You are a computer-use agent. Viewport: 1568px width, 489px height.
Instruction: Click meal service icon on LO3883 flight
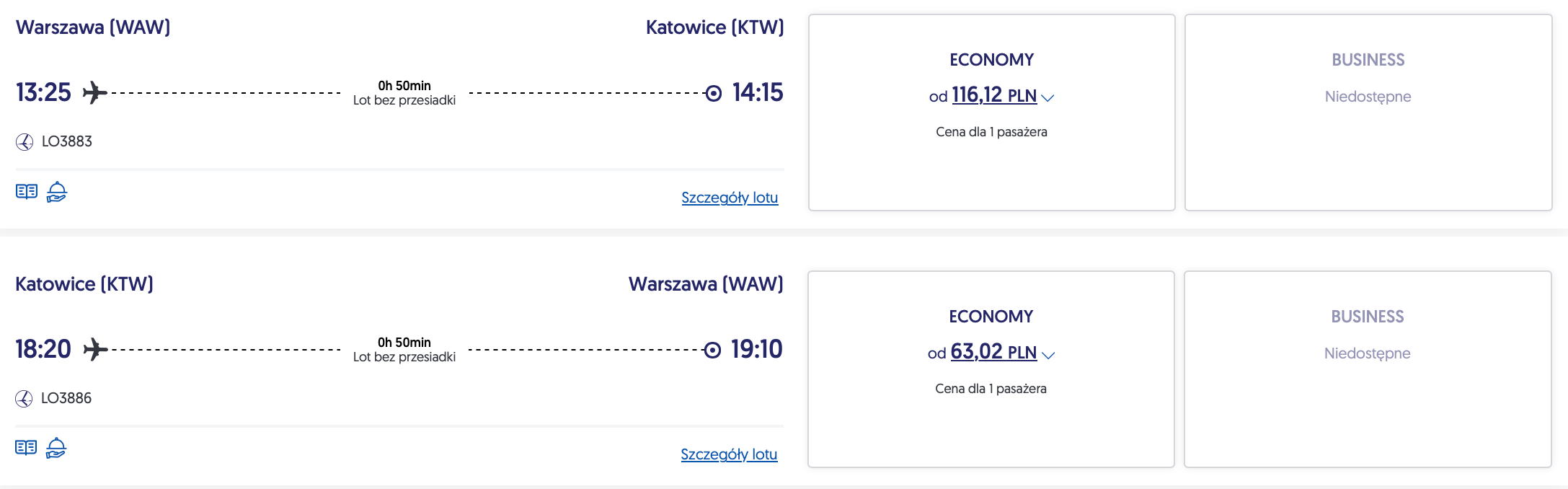coord(57,192)
